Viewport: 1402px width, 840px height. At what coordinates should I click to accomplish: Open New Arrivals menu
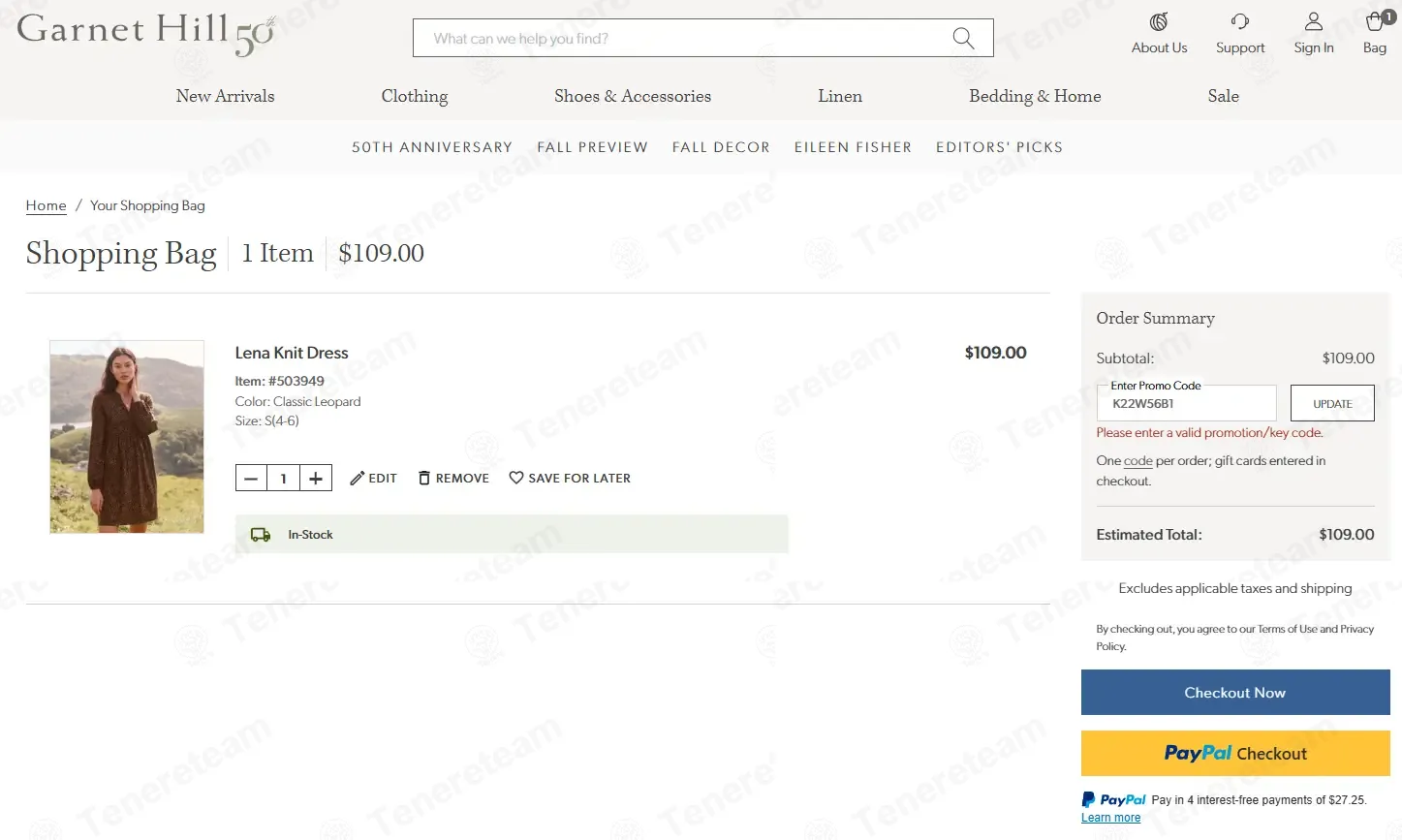(225, 96)
